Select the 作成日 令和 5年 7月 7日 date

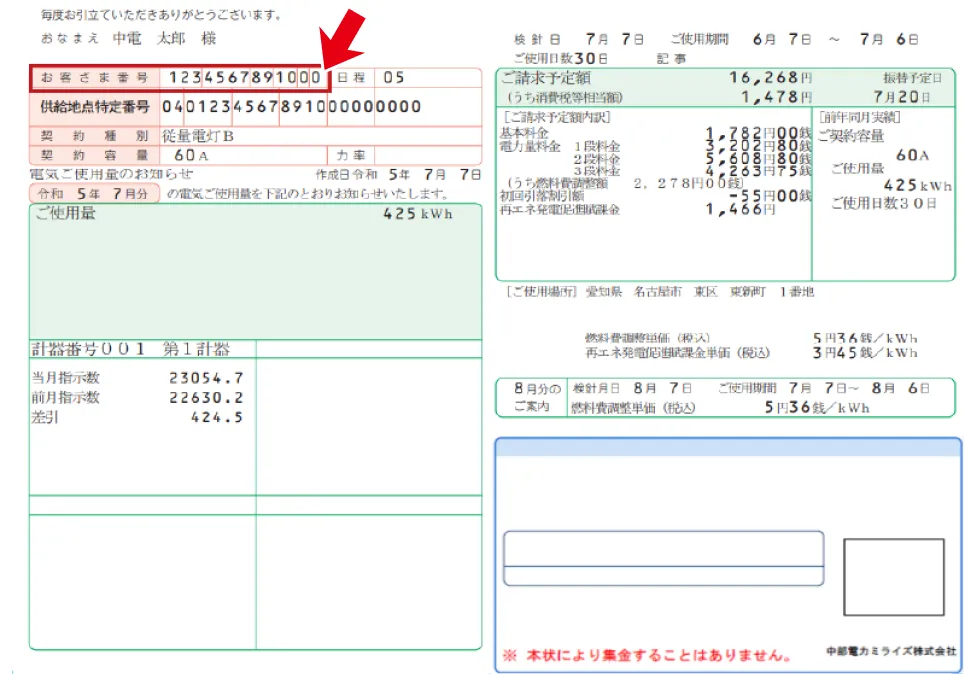pyautogui.click(x=398, y=175)
